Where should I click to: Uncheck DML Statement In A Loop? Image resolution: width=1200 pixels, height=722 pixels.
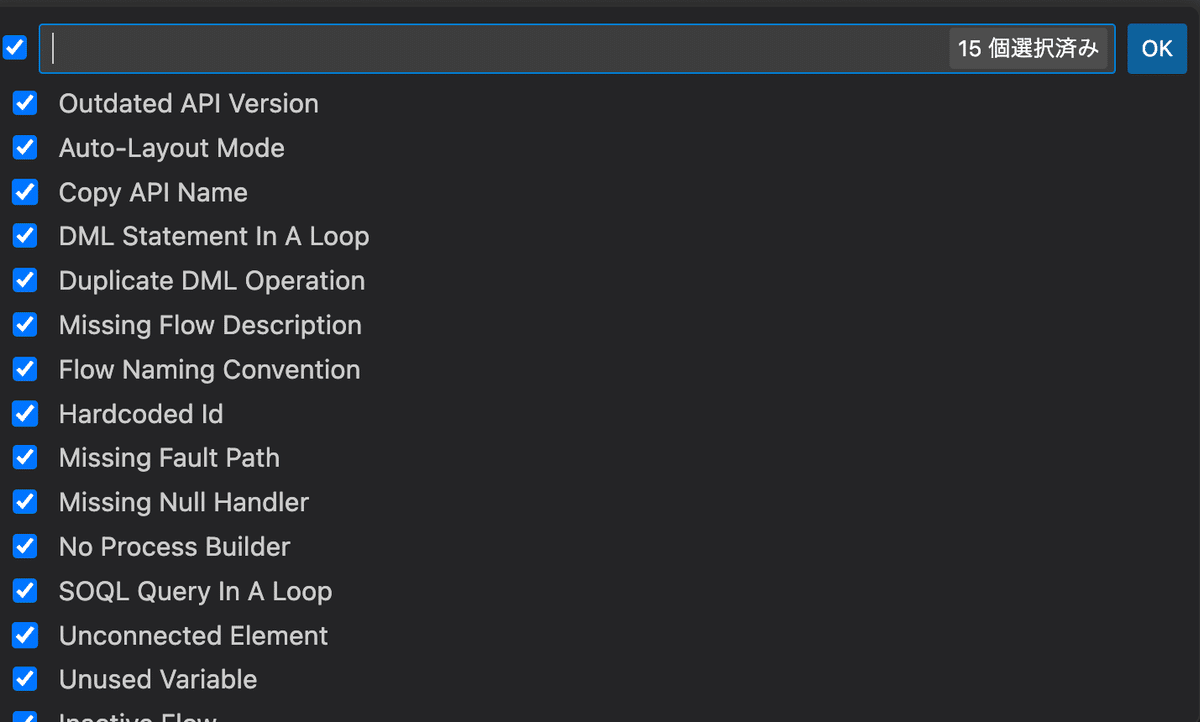tap(24, 236)
